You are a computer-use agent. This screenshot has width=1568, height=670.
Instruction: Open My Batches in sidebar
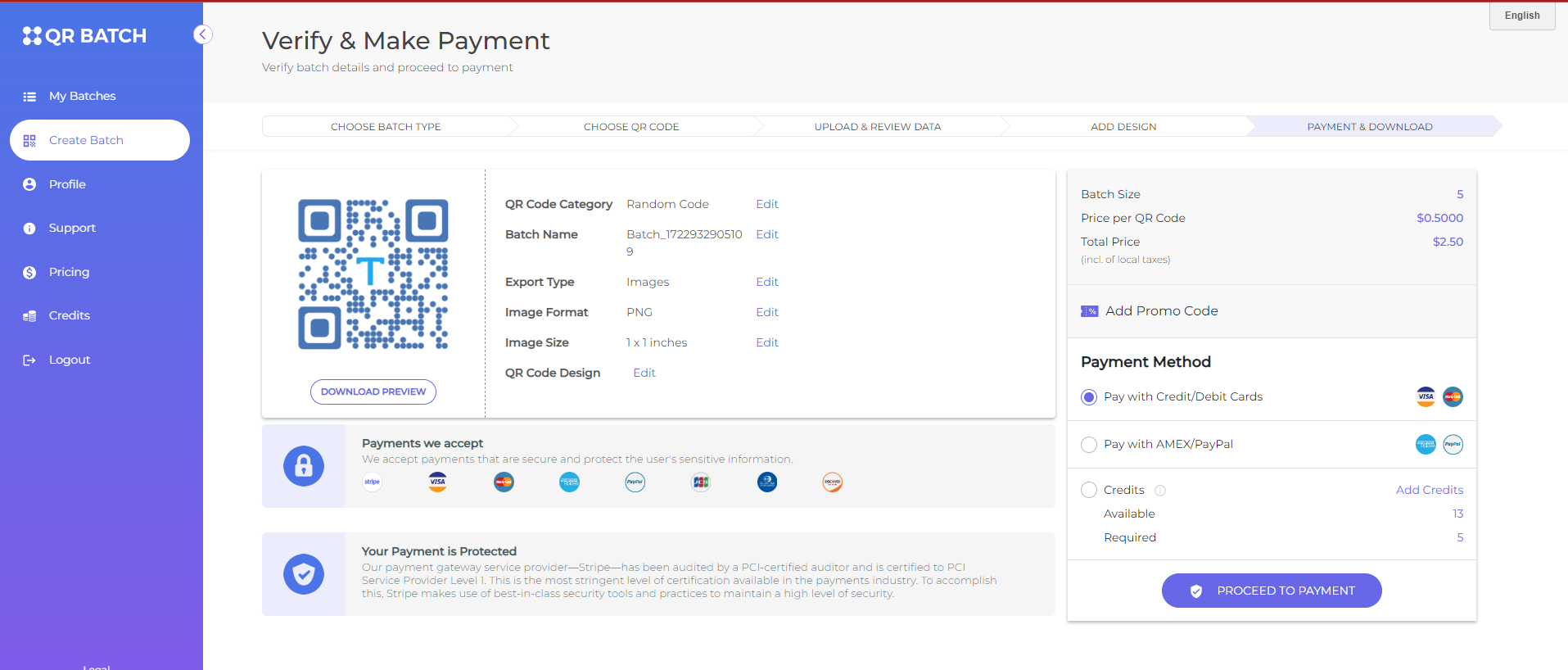[82, 96]
